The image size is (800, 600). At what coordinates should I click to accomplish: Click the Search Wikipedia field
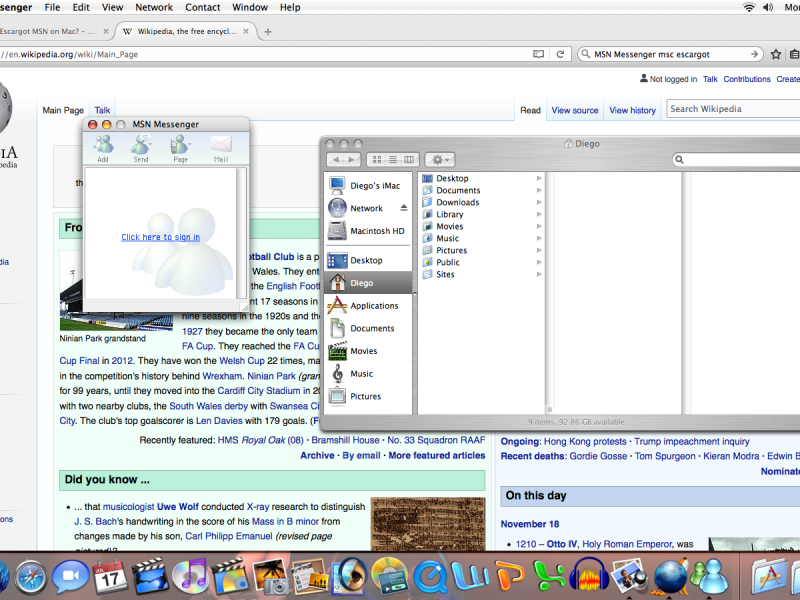click(733, 109)
